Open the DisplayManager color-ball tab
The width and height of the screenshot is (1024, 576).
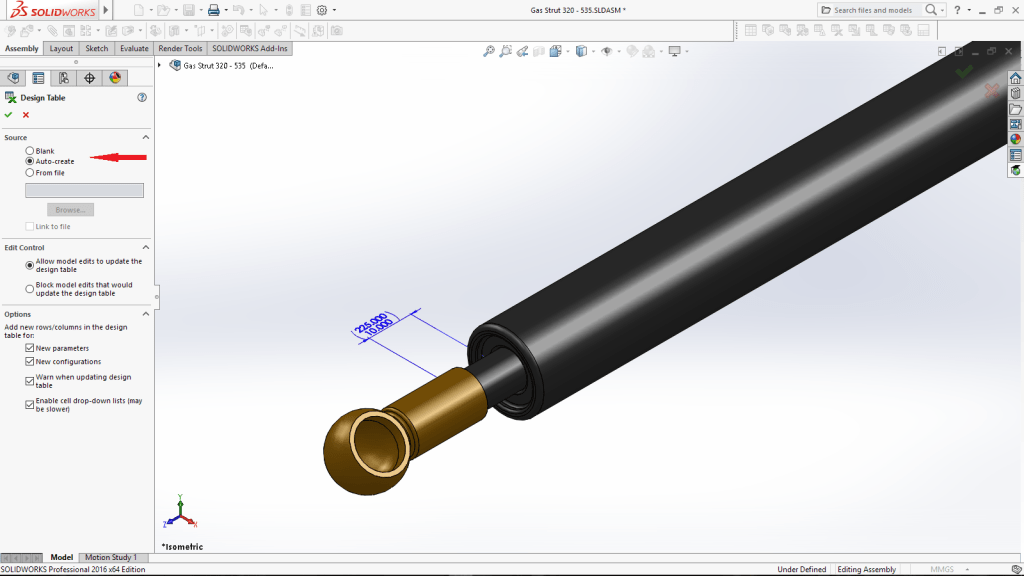pos(115,78)
